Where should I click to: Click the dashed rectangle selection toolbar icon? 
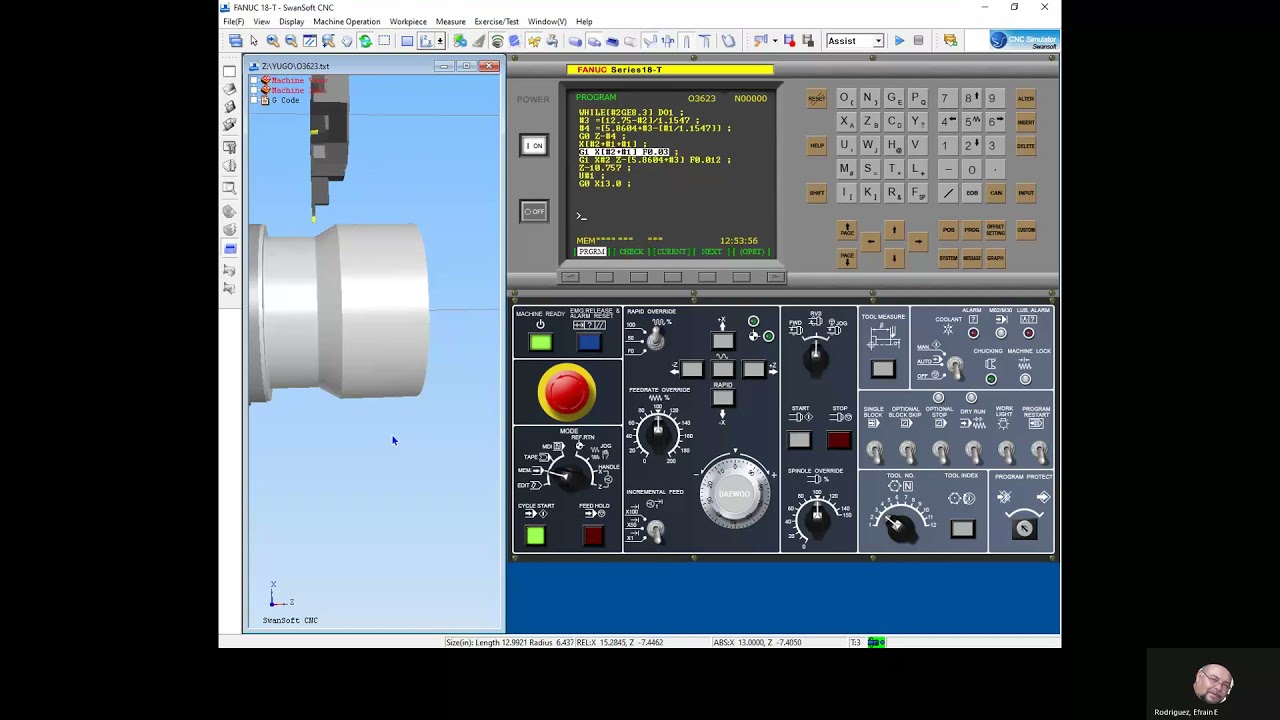[x=384, y=41]
